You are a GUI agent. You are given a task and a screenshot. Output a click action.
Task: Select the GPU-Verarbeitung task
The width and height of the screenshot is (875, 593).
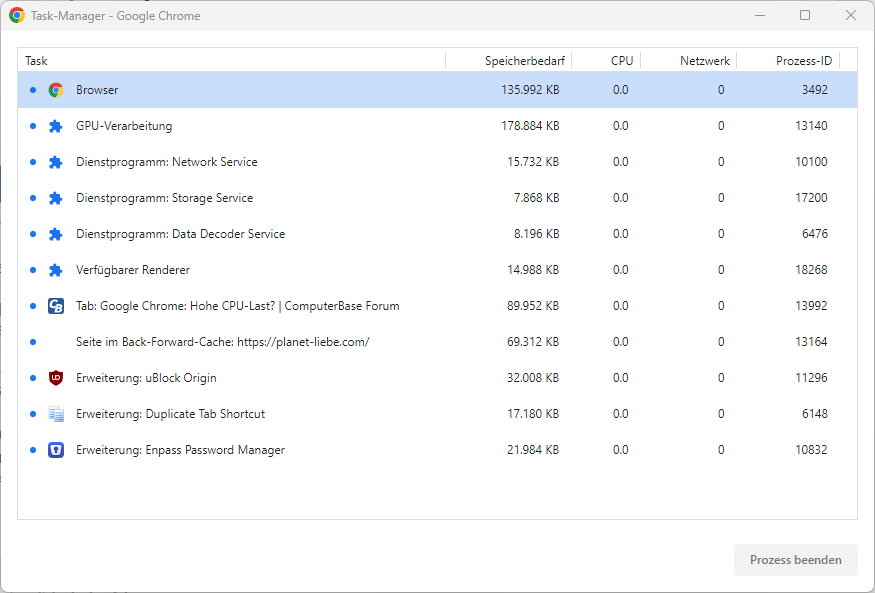438,126
